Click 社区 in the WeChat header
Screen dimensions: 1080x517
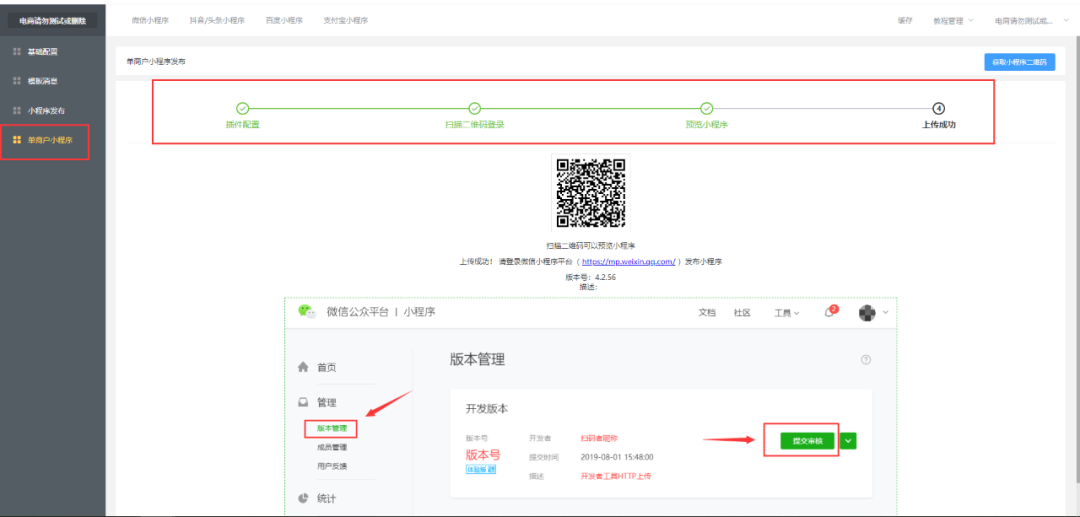742,313
